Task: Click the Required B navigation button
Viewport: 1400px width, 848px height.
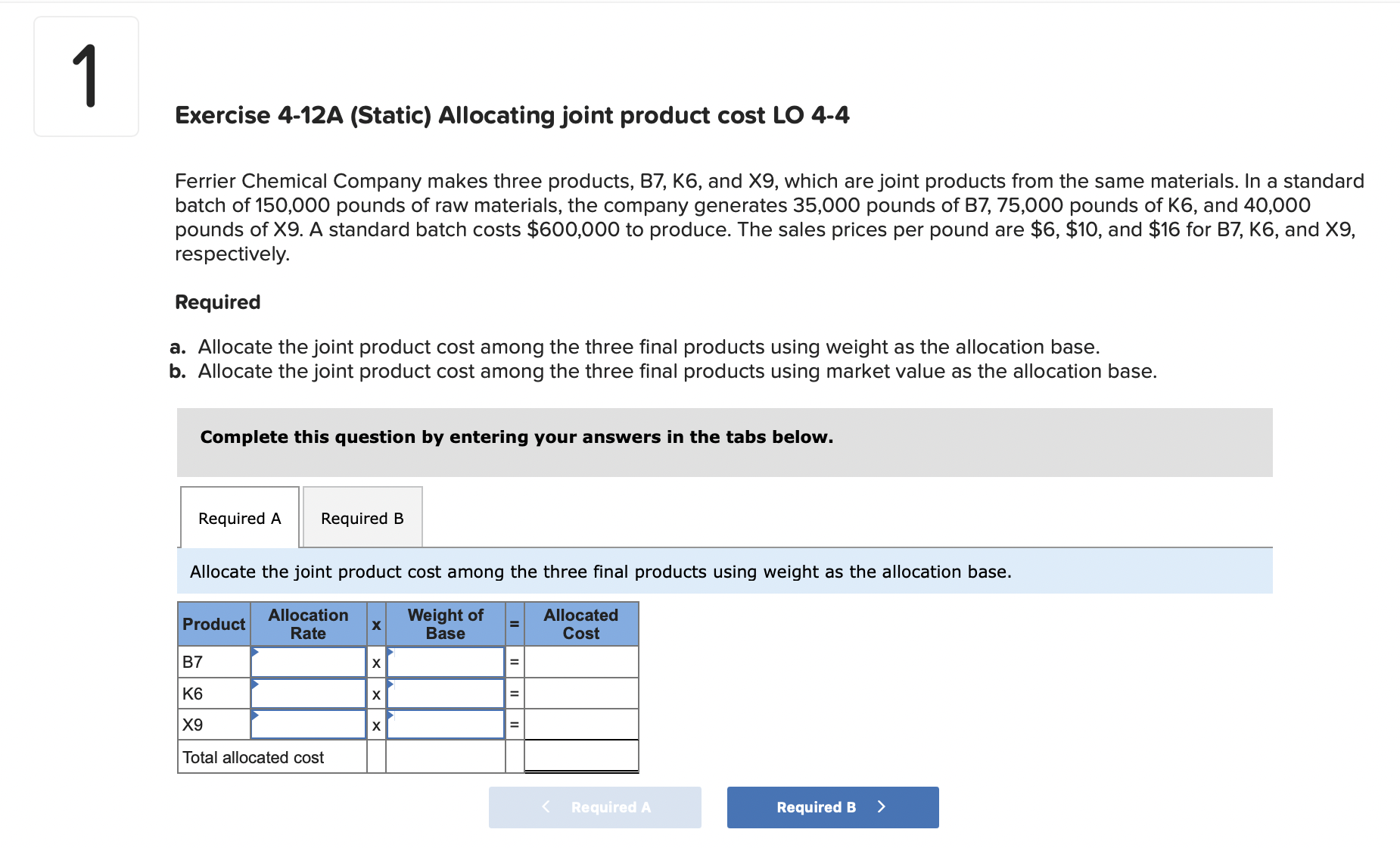Action: point(832,806)
